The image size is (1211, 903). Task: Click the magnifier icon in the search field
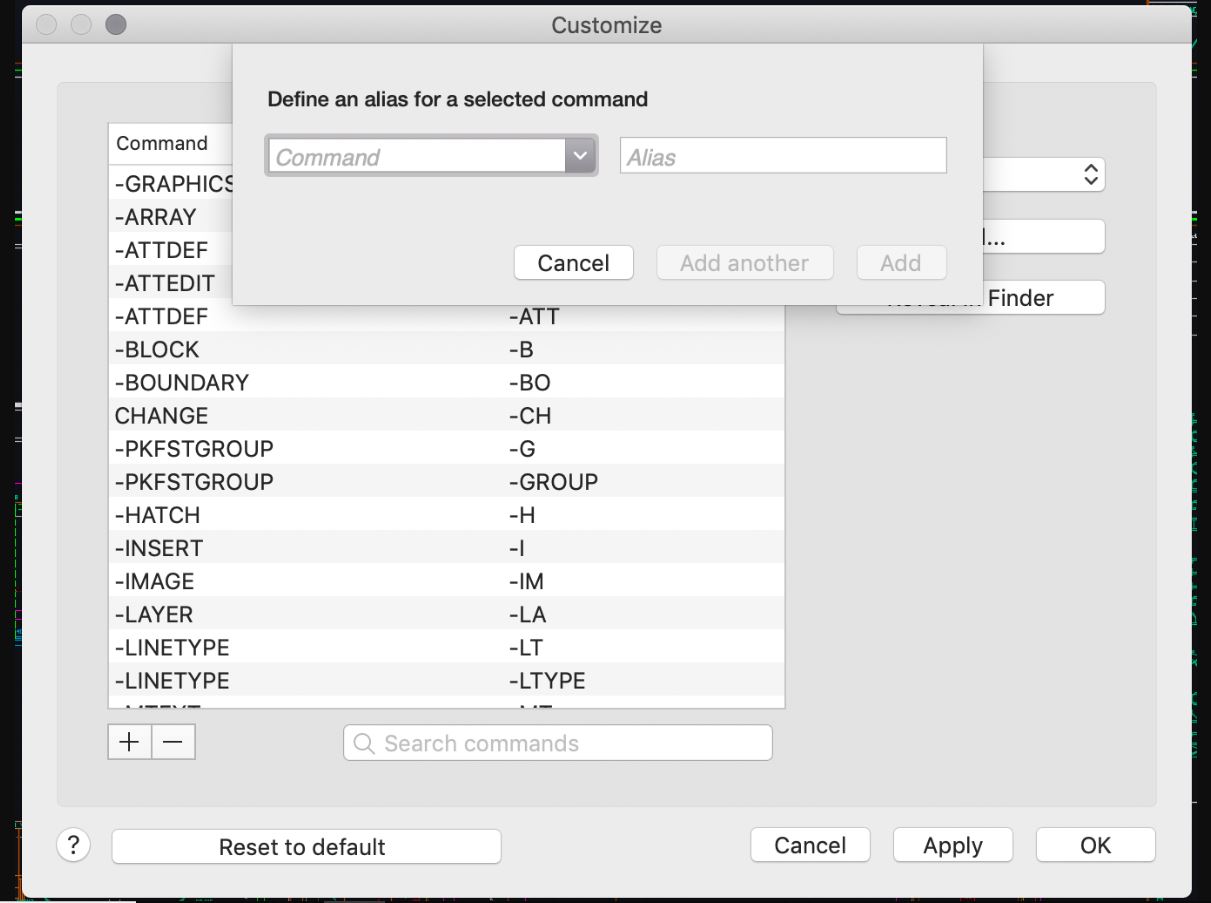coord(364,743)
